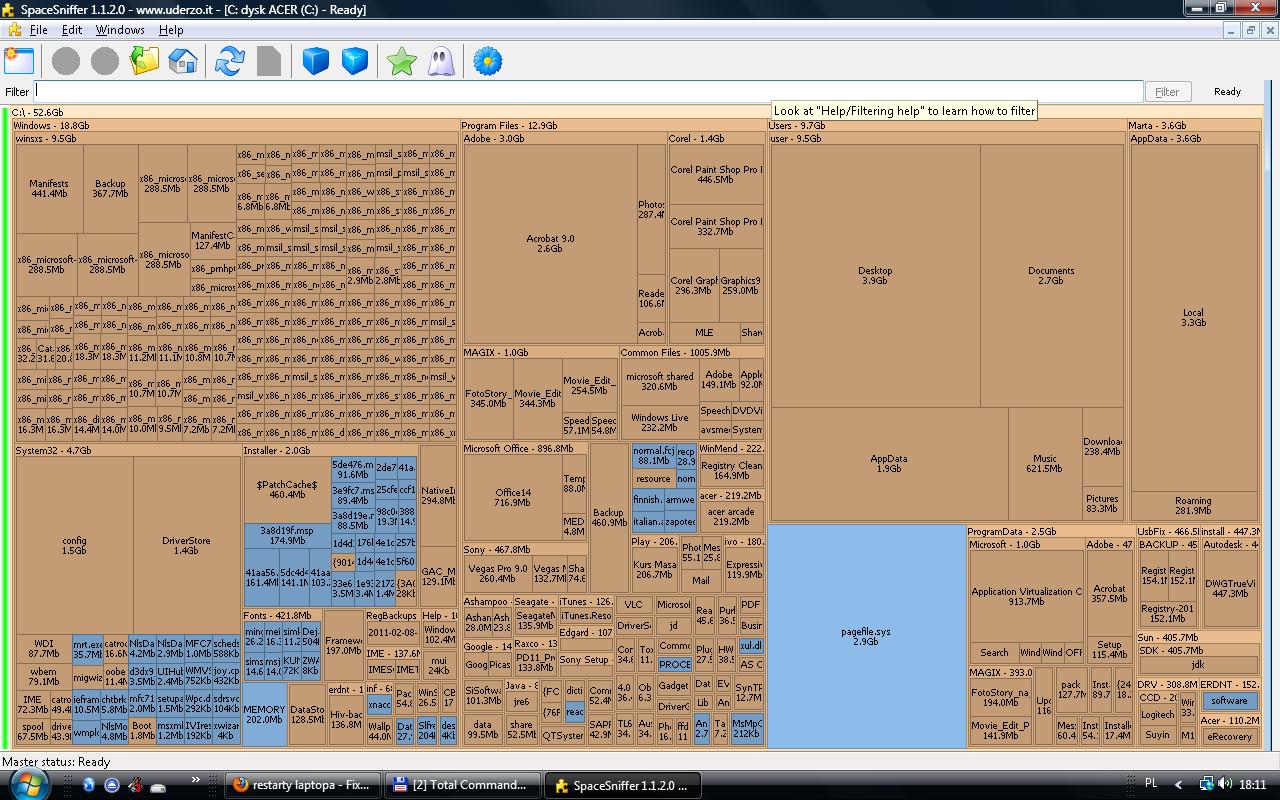Click the puzzle icon left of File menu
This screenshot has width=1280, height=800.
click(x=14, y=30)
